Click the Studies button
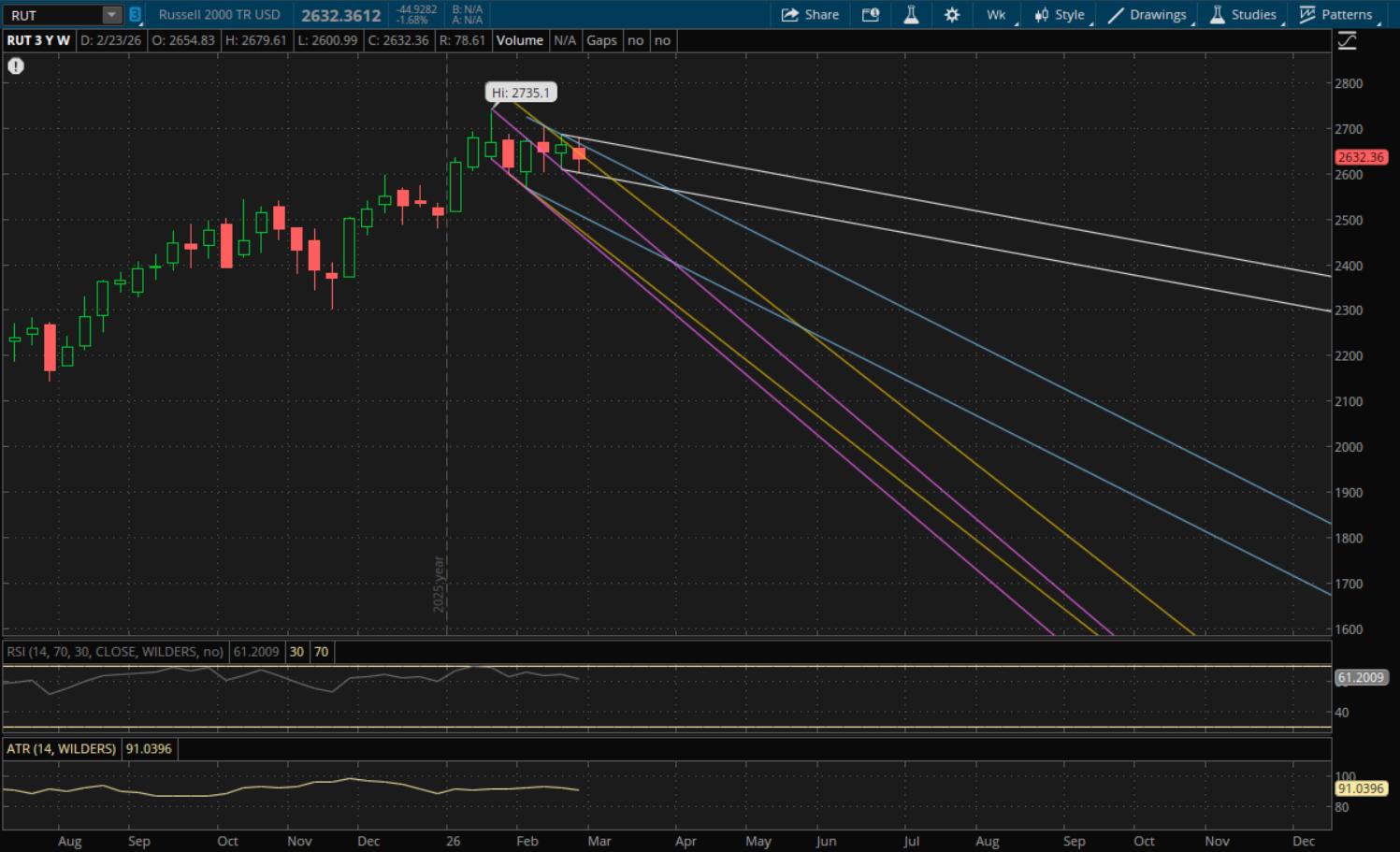This screenshot has height=852, width=1400. click(1243, 15)
